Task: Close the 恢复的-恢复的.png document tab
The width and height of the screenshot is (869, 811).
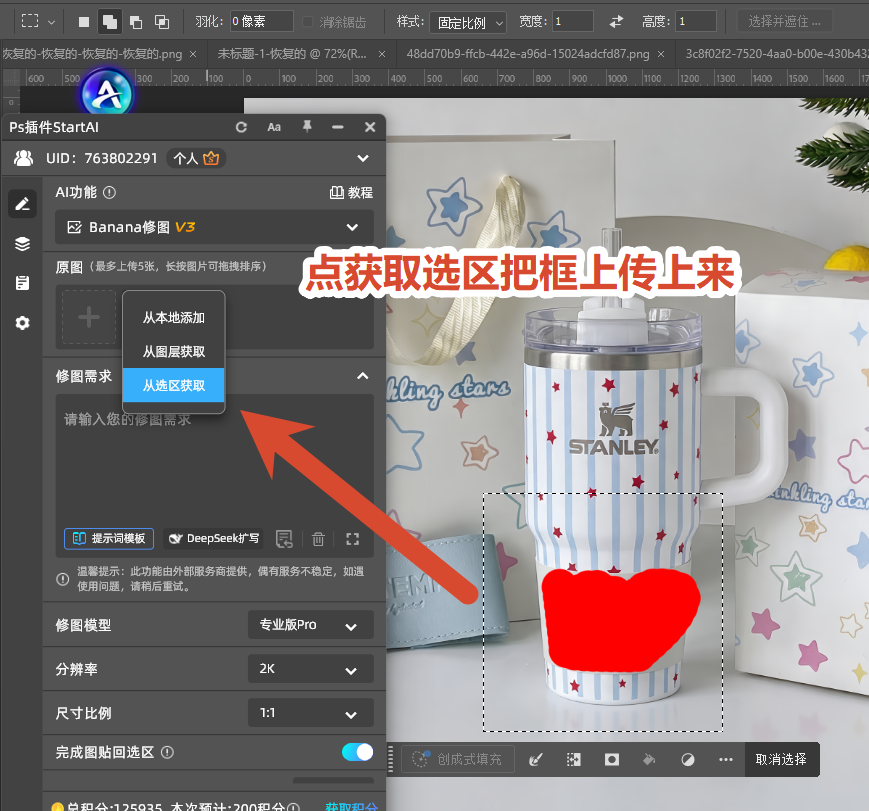Action: pyautogui.click(x=193, y=54)
